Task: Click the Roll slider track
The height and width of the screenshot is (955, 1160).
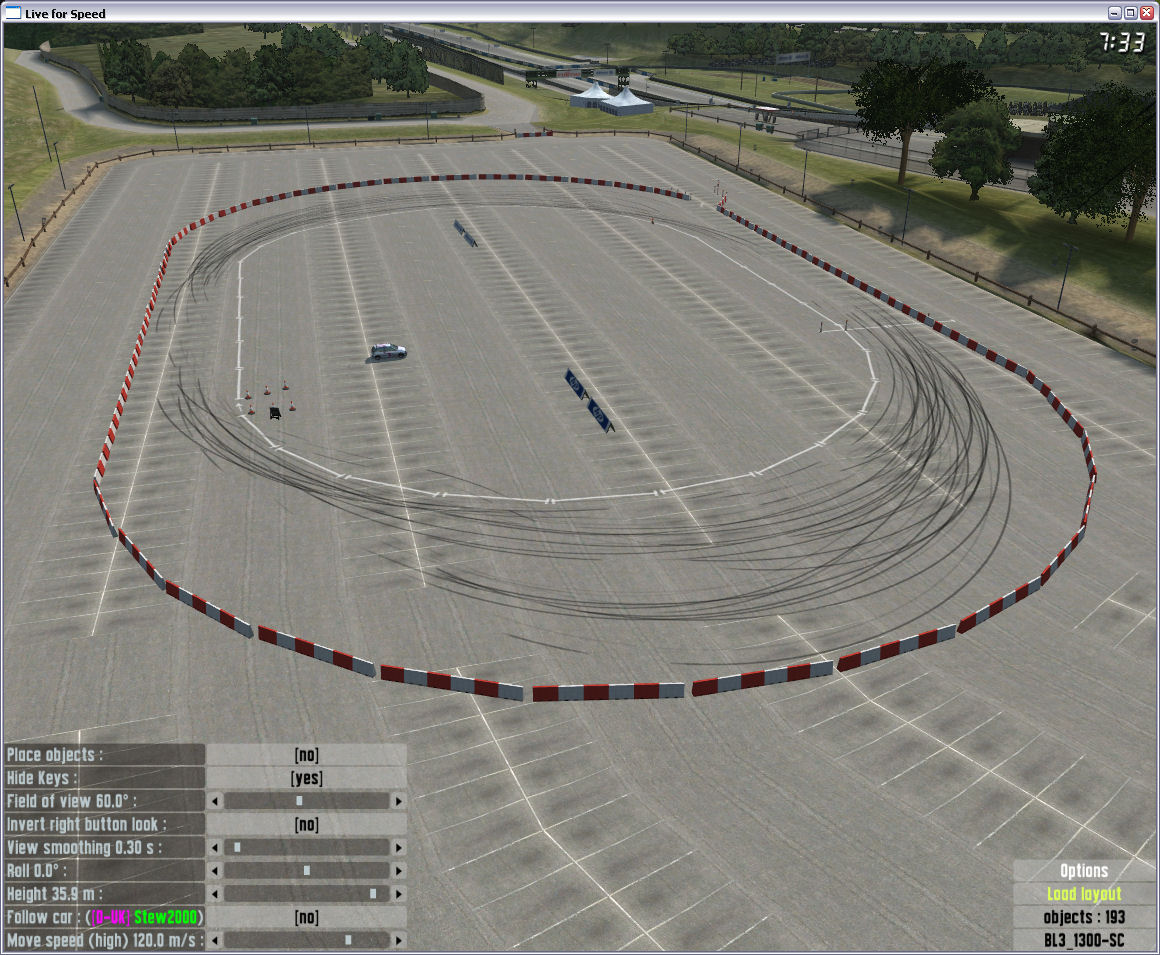Action: [307, 871]
